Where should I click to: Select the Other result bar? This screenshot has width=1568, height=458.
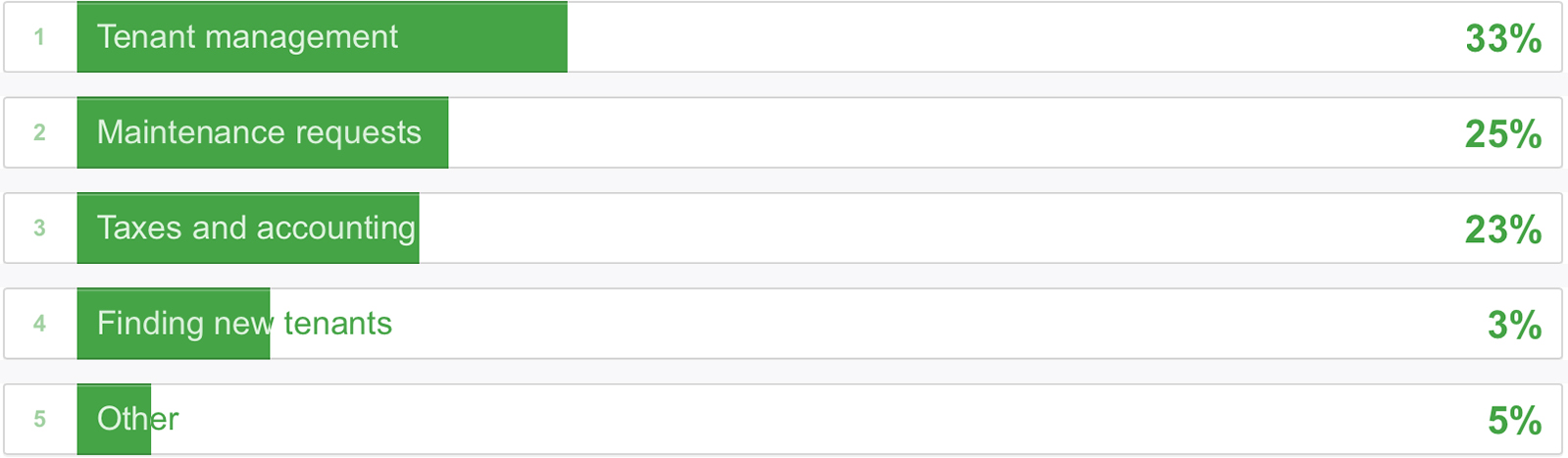point(114,419)
